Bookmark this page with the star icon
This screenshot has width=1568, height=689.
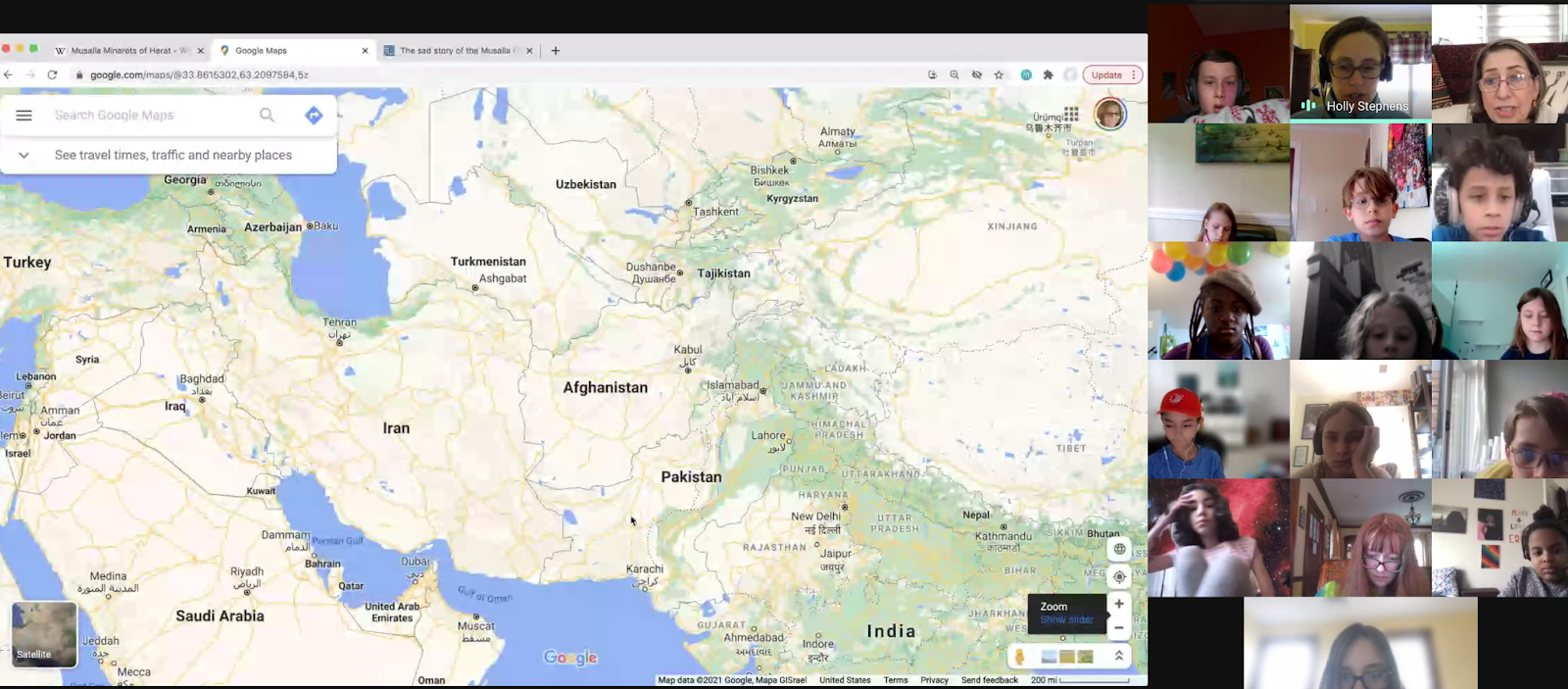999,74
